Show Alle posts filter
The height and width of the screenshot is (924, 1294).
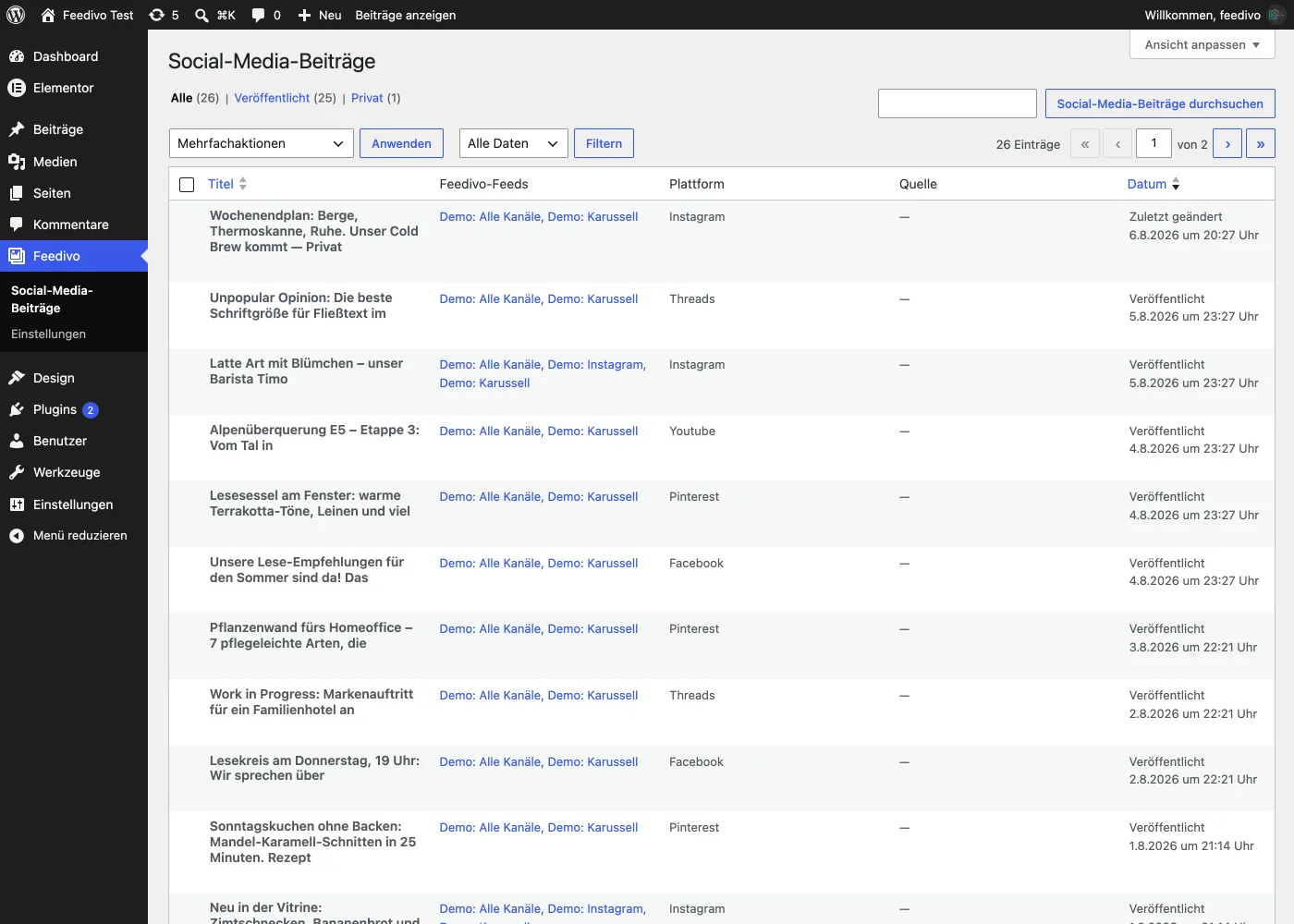[182, 98]
